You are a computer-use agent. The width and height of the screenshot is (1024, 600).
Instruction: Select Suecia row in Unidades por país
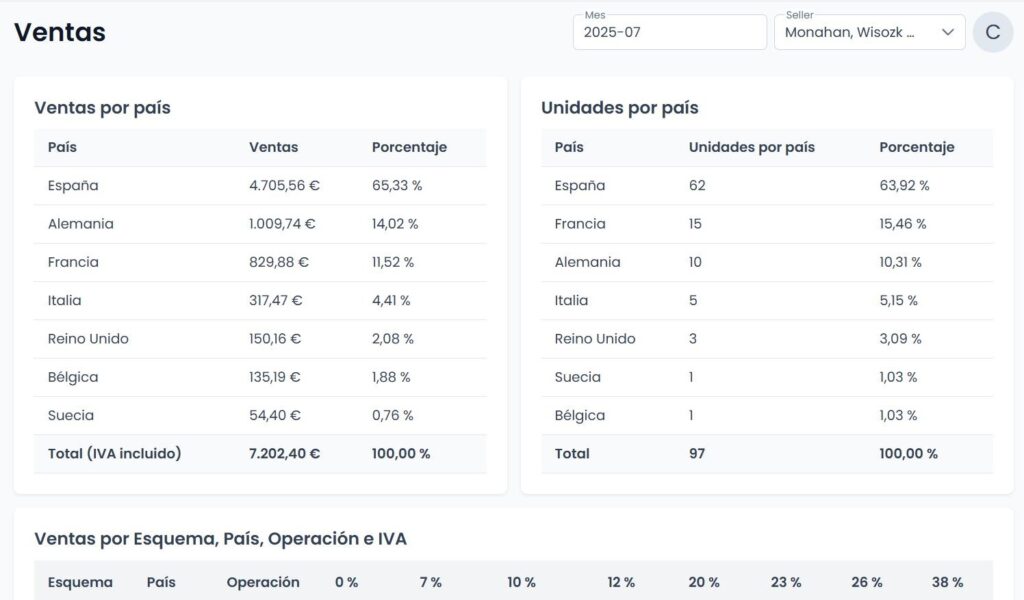767,377
